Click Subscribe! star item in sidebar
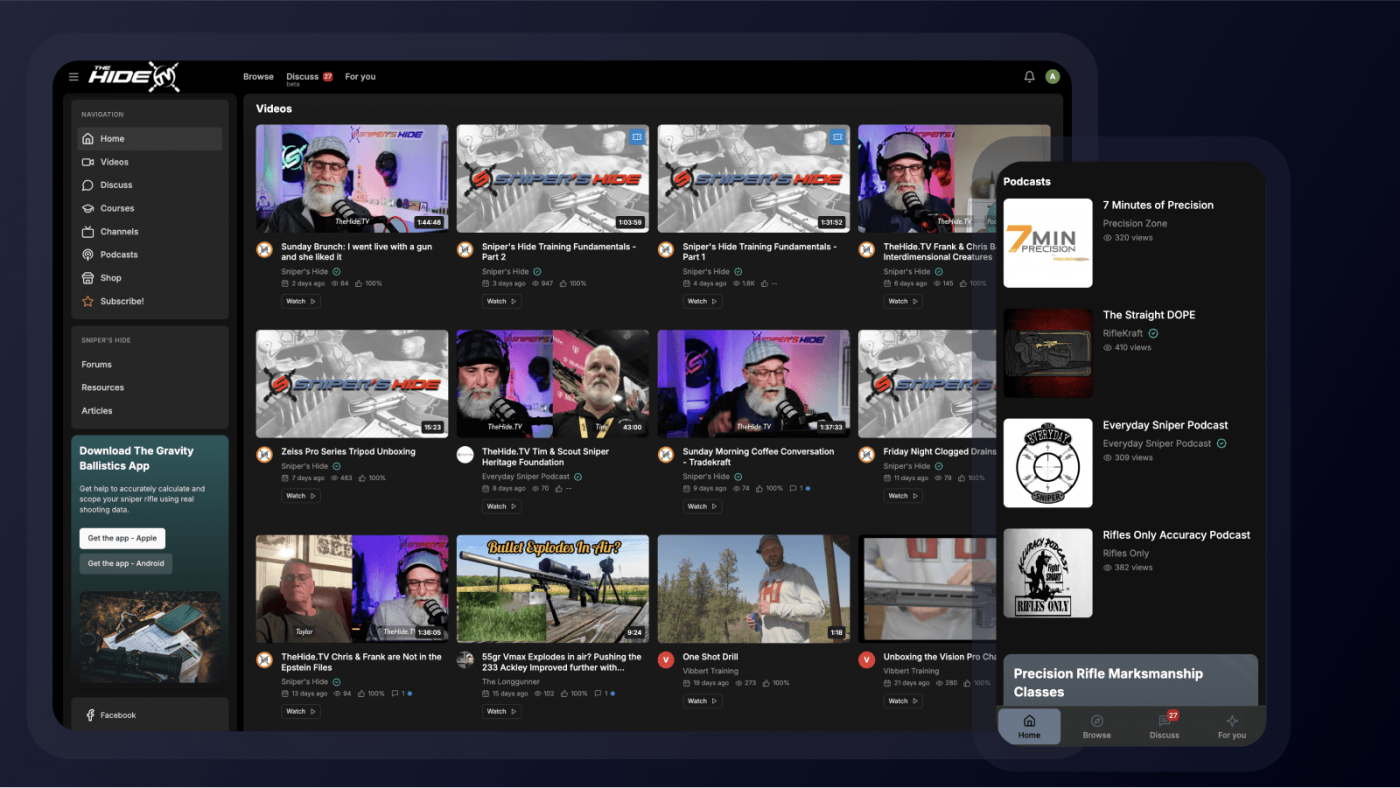Screen dimensions: 1400x788 tap(150, 301)
